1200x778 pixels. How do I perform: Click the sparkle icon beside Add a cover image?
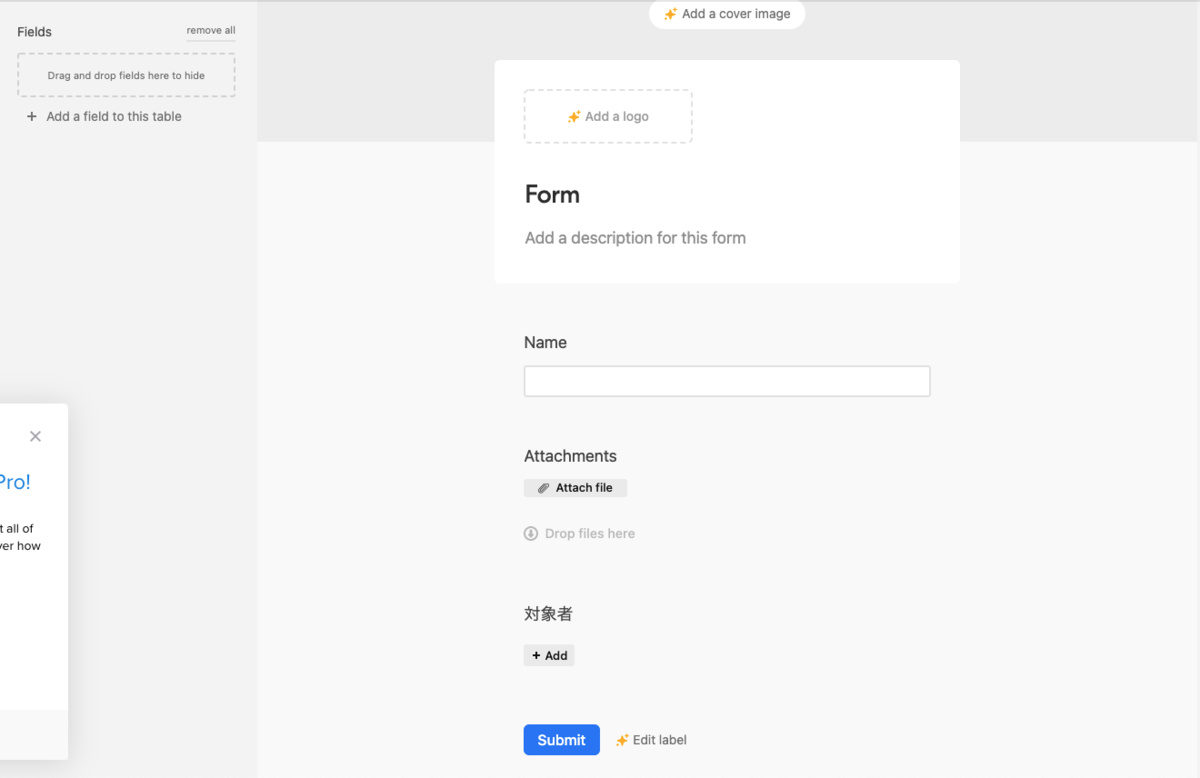pos(671,14)
